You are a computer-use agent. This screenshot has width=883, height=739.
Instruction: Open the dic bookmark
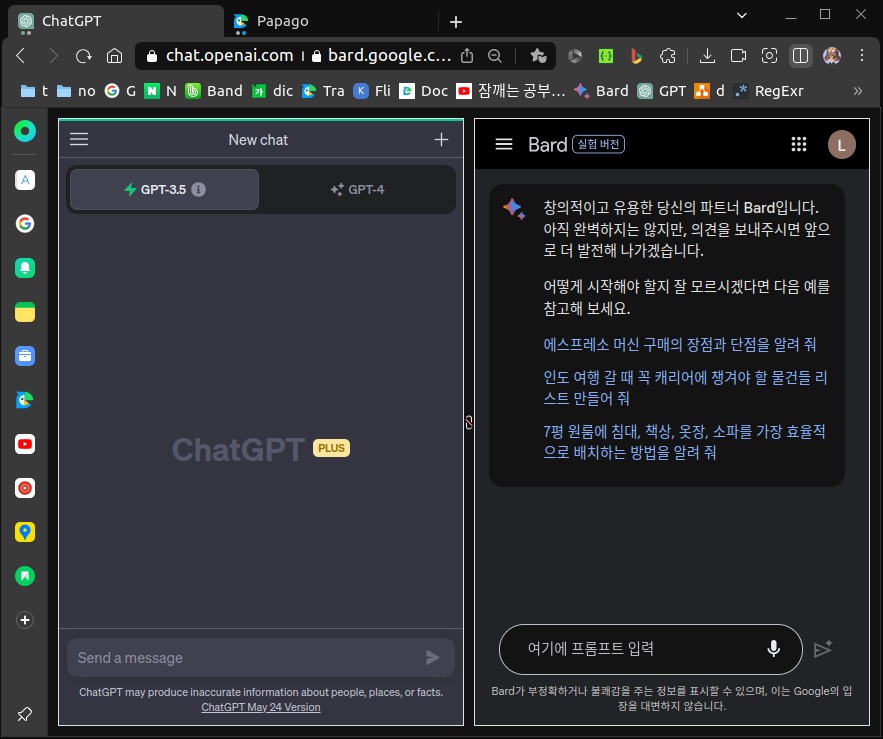coord(273,91)
